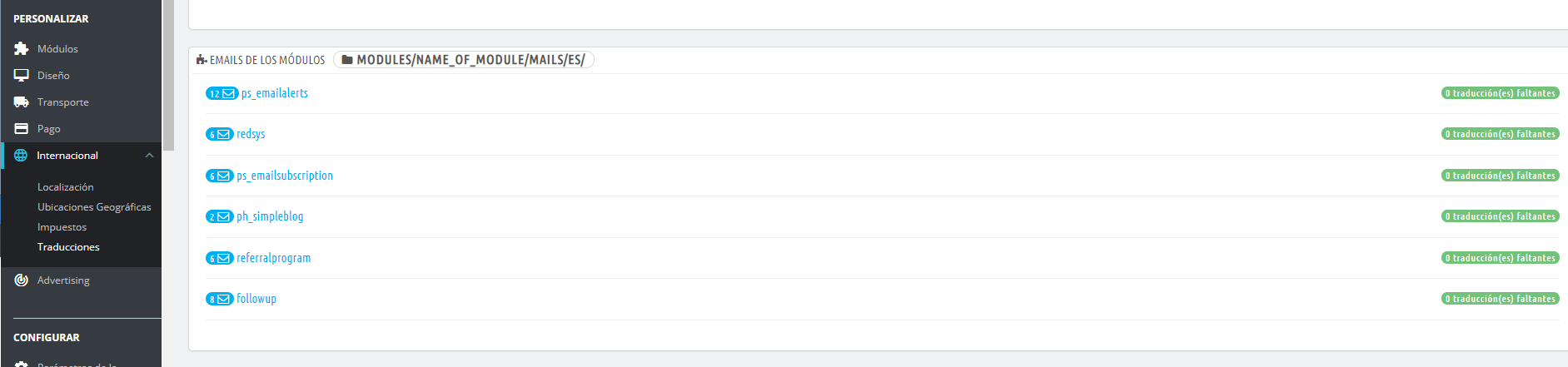Click the Diseño monitor icon
Image resolution: width=1568 pixels, height=367 pixels.
click(x=22, y=76)
